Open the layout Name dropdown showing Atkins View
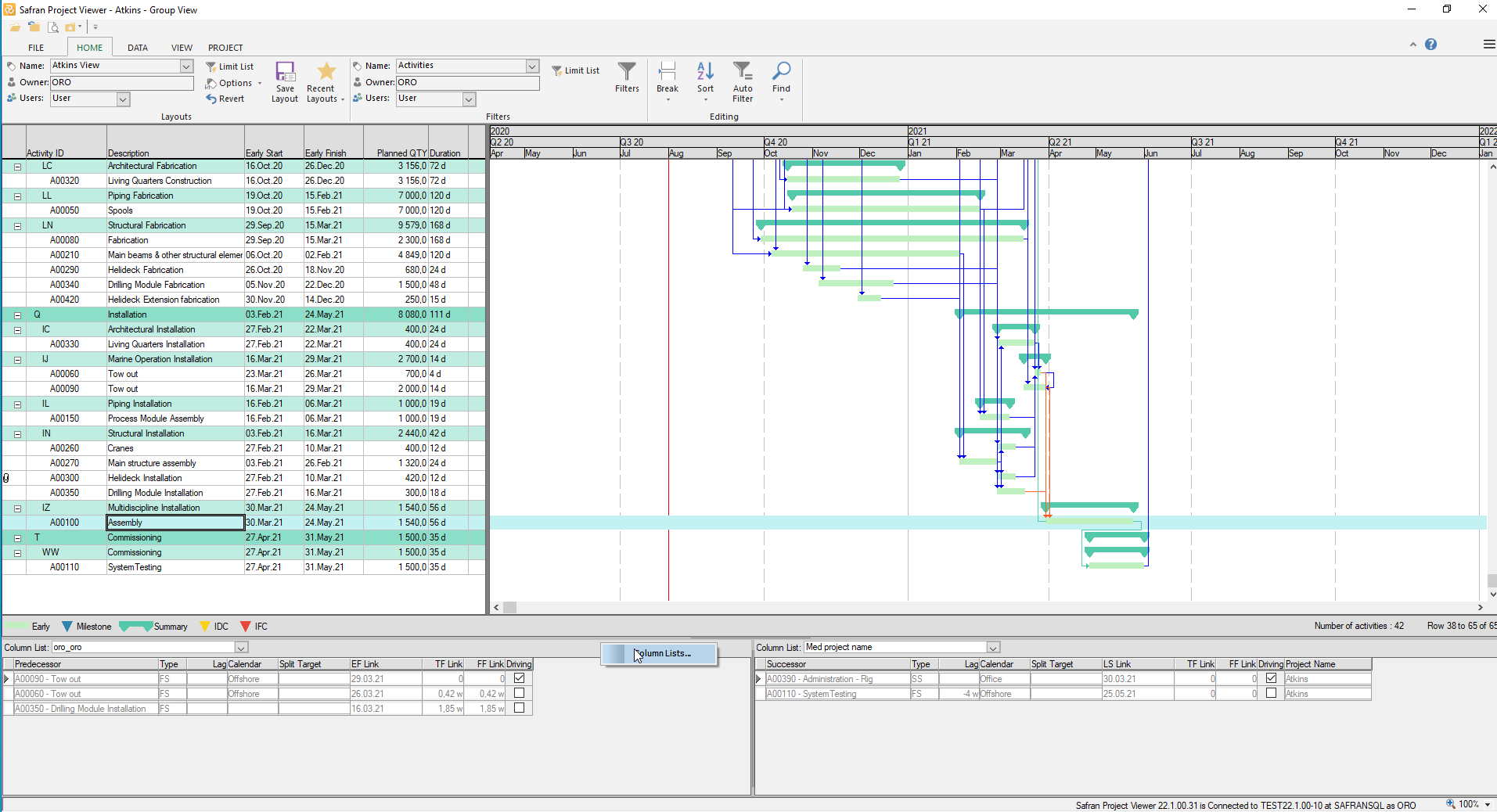Viewport: 1497px width, 812px height. (186, 66)
